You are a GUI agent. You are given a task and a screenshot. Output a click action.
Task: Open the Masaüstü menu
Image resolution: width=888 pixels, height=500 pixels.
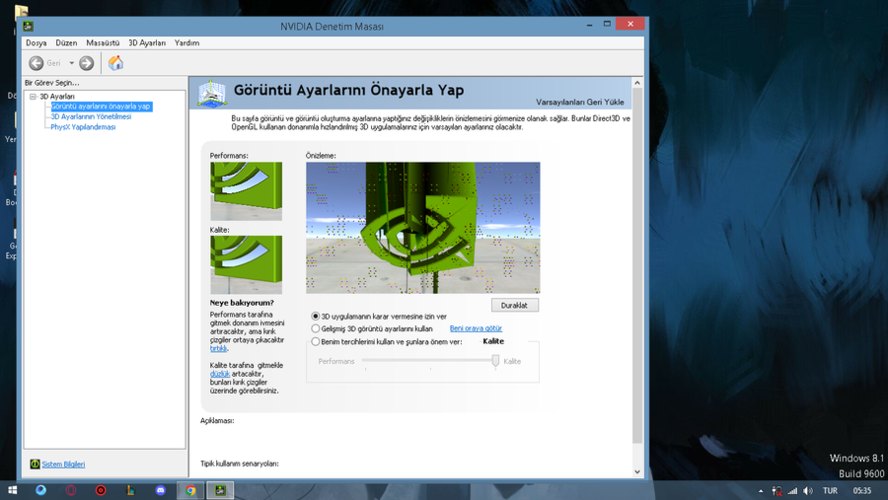click(103, 42)
